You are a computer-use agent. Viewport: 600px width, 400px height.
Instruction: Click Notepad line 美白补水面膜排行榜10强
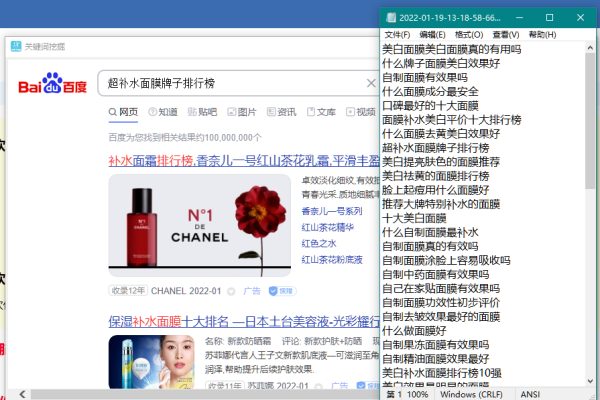442,373
